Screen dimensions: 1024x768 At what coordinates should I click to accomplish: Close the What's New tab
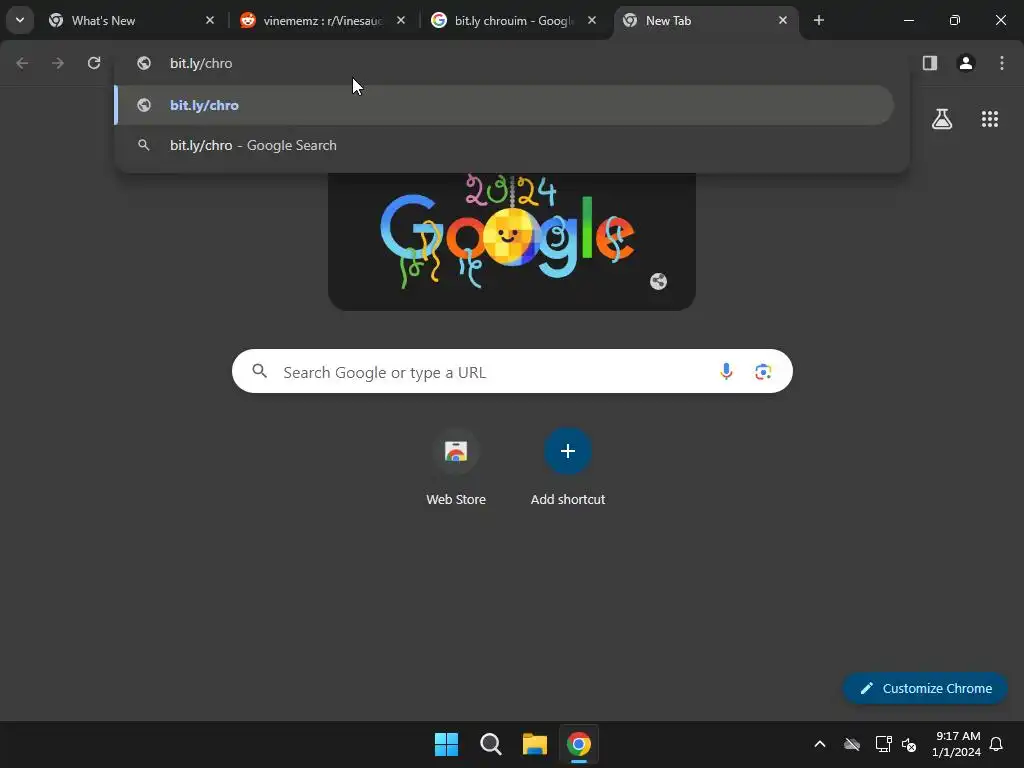(x=210, y=21)
